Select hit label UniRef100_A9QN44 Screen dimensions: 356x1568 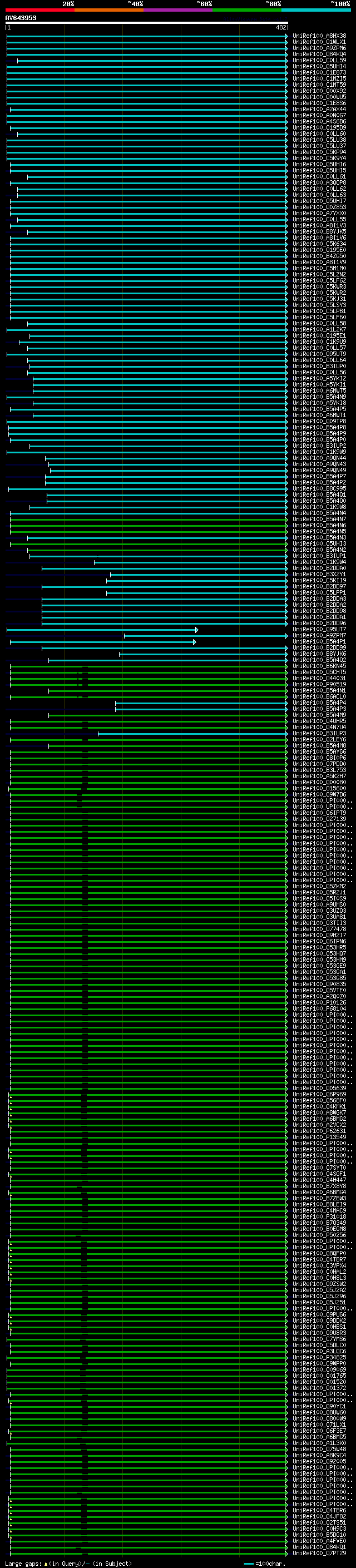click(x=319, y=458)
